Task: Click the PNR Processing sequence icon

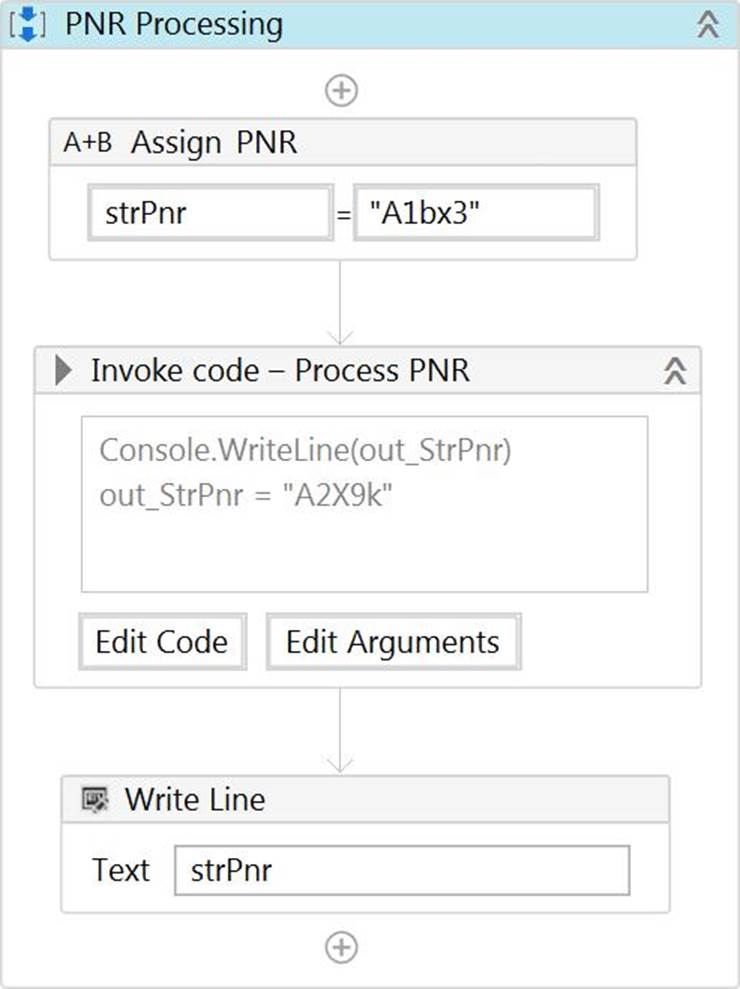Action: click(x=29, y=26)
